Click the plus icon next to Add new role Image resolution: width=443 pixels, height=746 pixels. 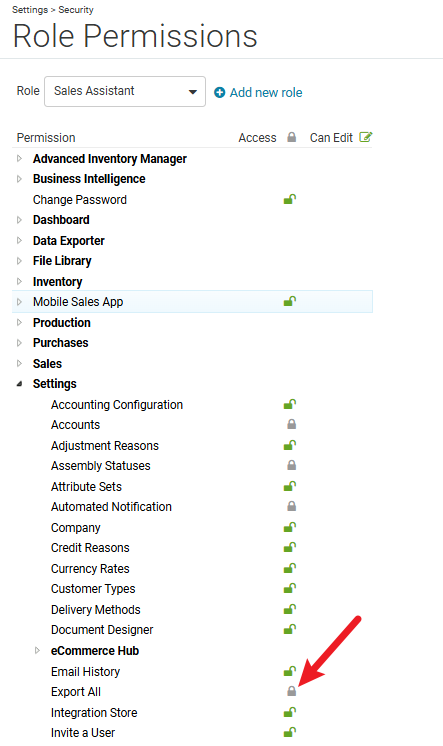219,92
